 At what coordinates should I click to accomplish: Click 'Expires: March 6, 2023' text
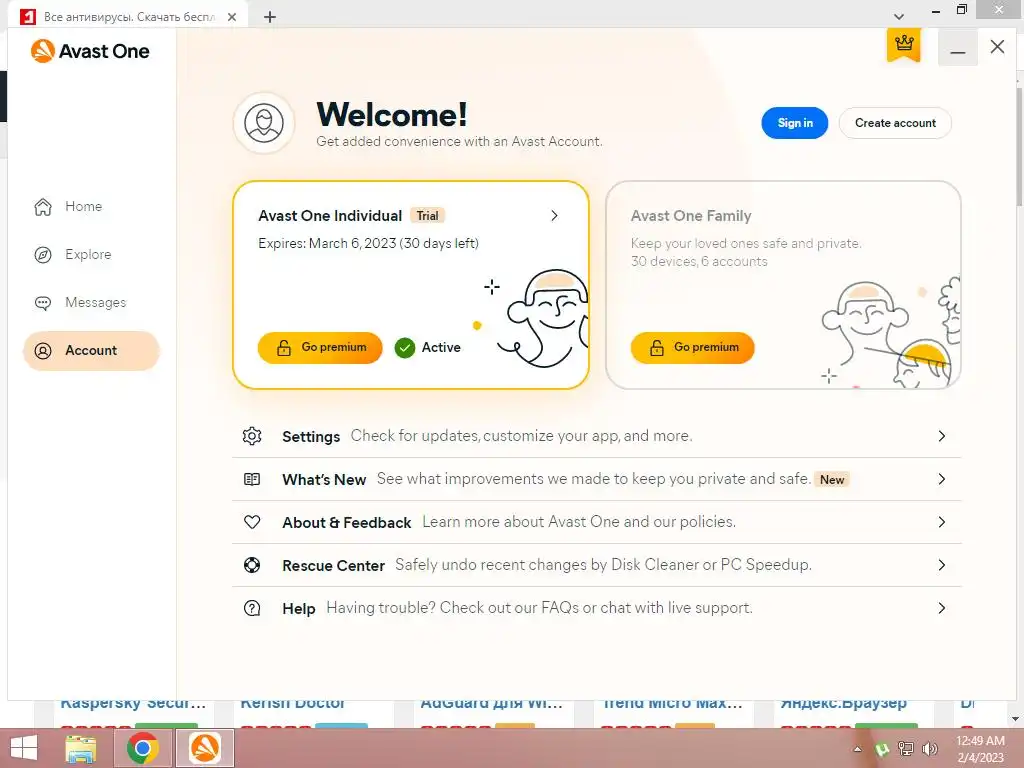(327, 244)
